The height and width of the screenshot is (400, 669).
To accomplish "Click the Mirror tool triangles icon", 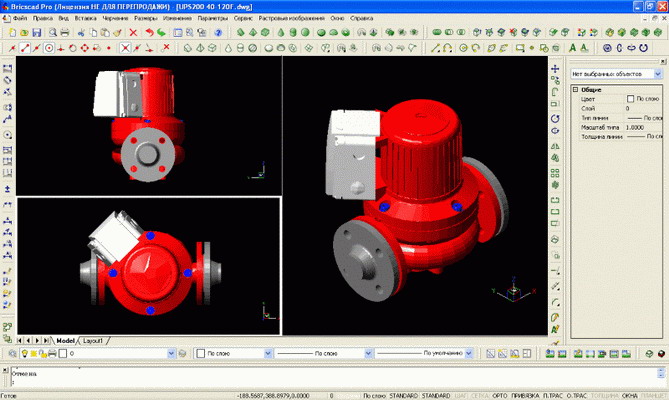I will pyautogui.click(x=555, y=146).
